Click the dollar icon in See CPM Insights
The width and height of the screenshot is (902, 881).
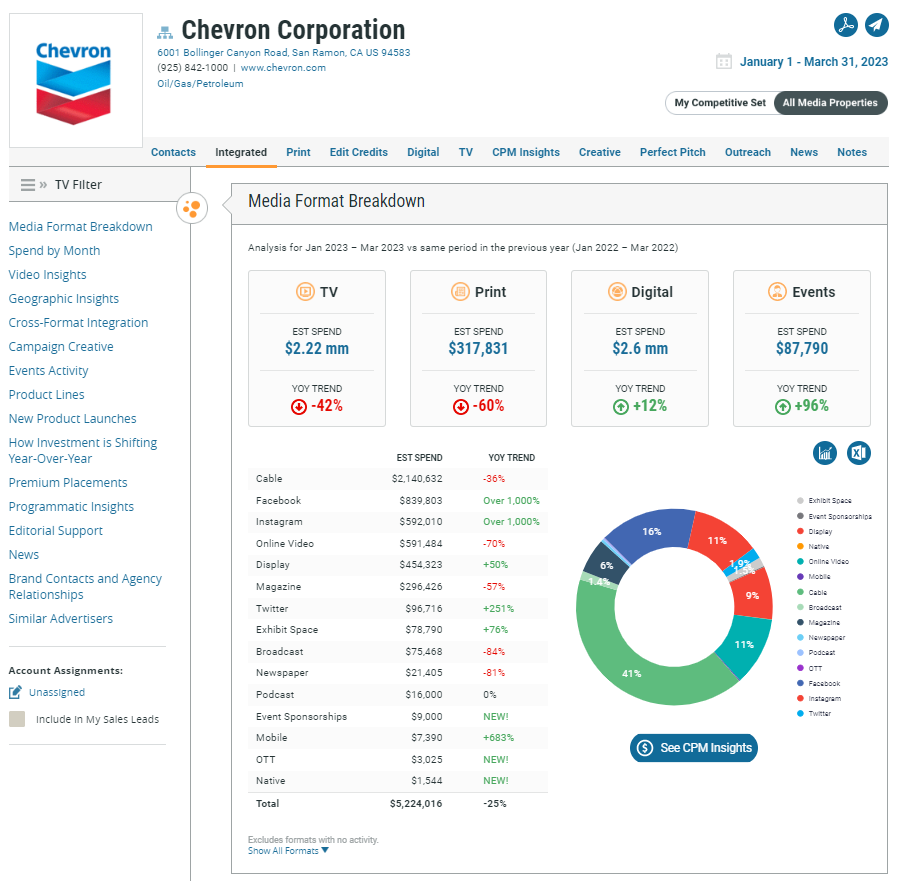[x=645, y=747]
